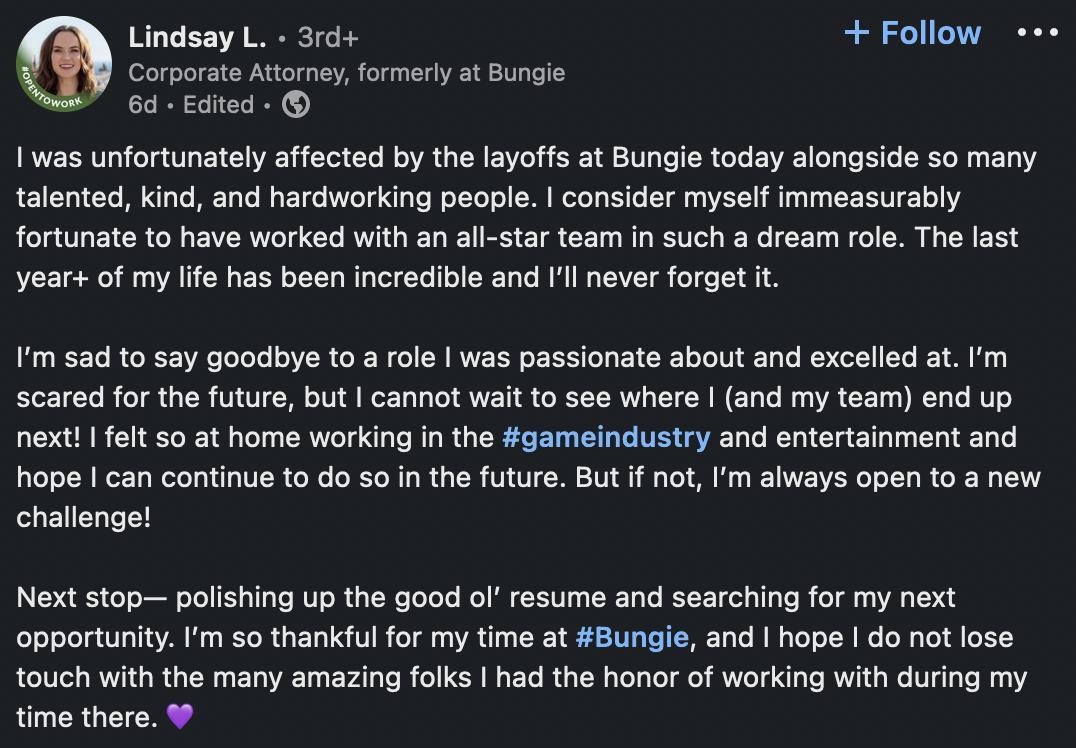Open the poster's profile photo

click(x=64, y=63)
